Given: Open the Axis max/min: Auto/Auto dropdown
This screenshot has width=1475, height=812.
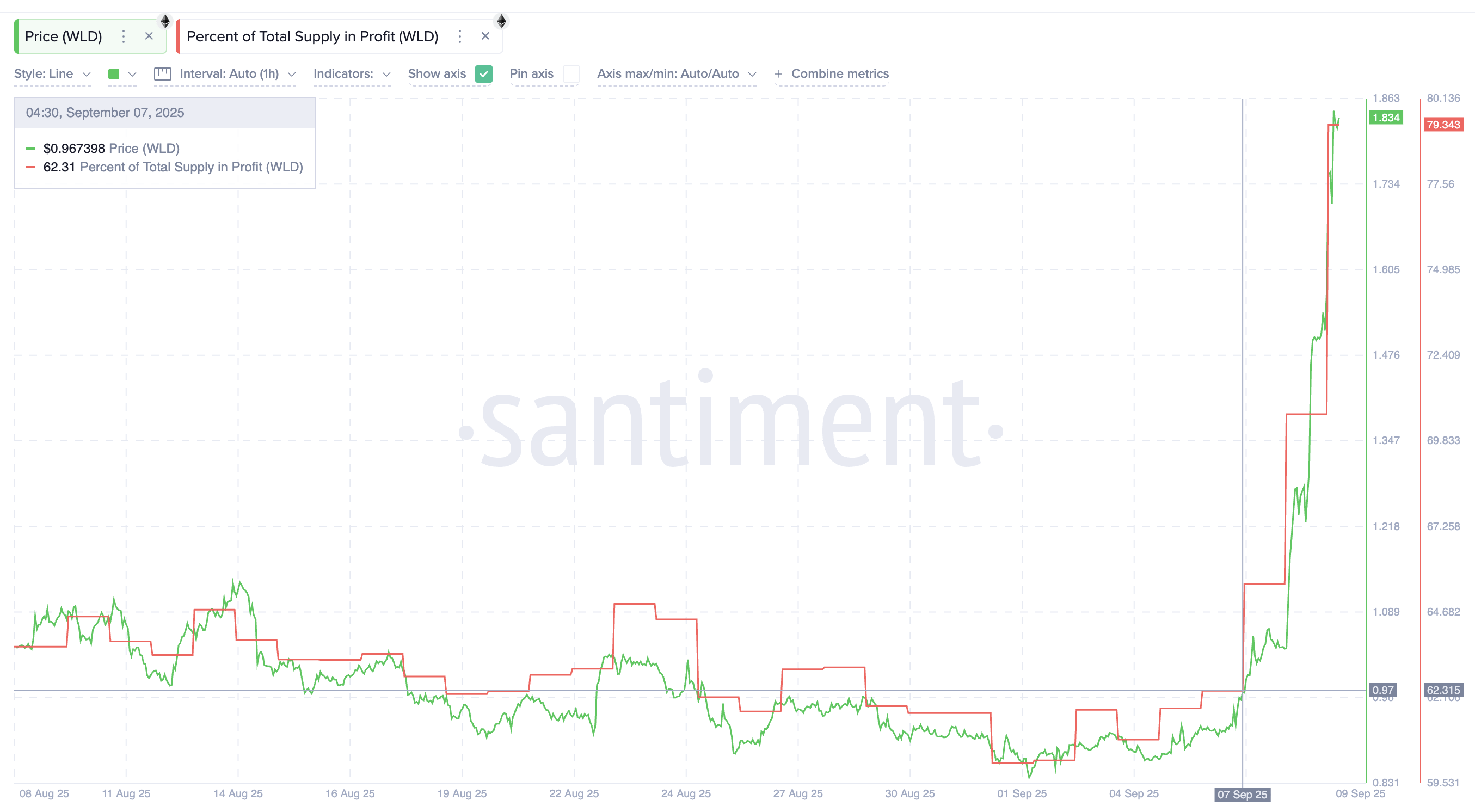Looking at the screenshot, I should [675, 74].
